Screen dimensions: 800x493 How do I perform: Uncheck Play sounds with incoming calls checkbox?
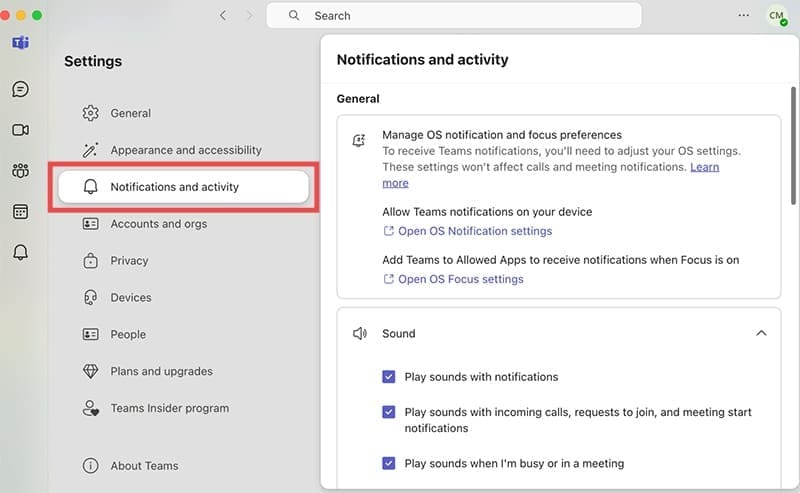[x=389, y=412]
